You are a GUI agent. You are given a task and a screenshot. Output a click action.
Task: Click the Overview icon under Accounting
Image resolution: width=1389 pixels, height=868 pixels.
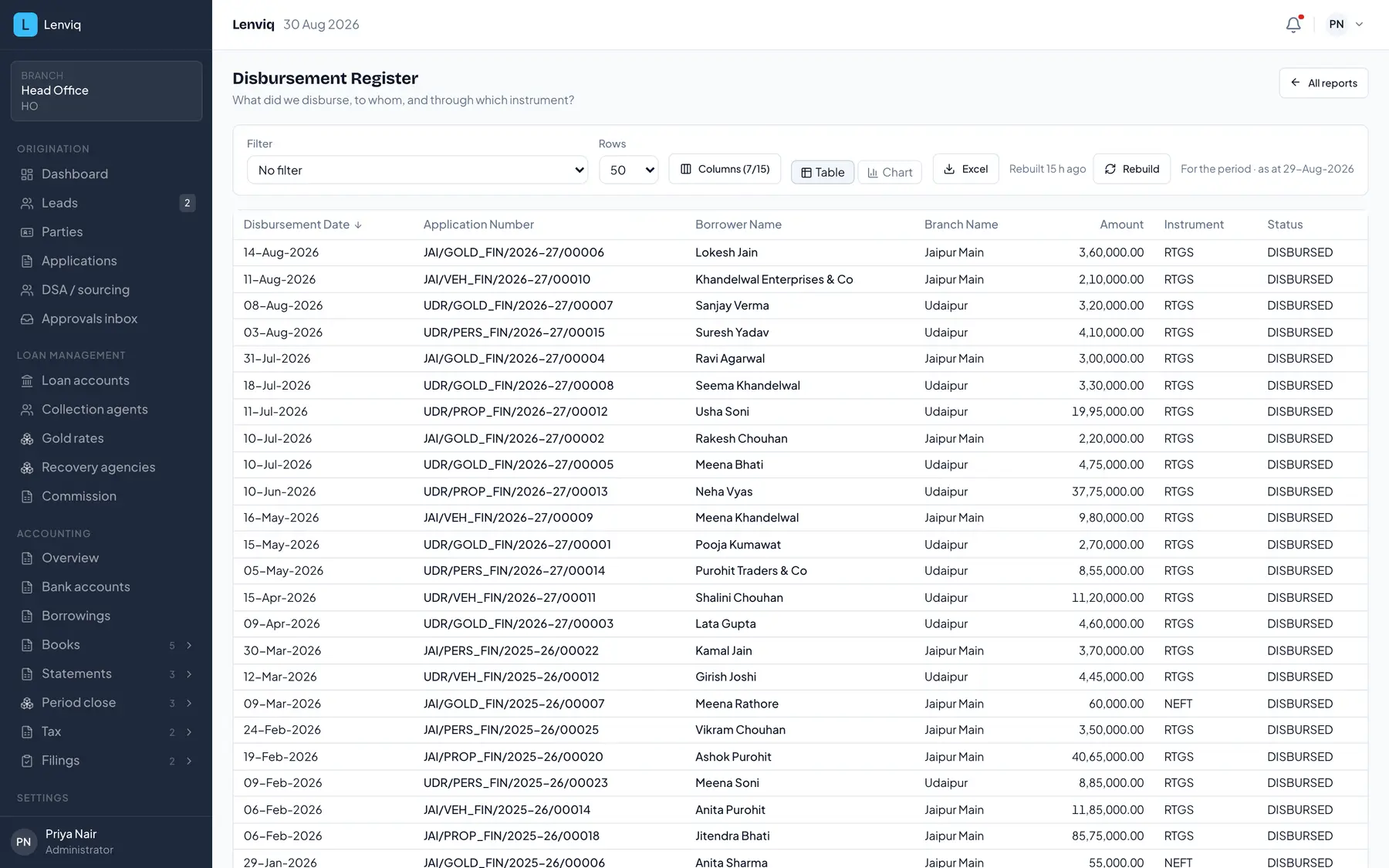27,559
